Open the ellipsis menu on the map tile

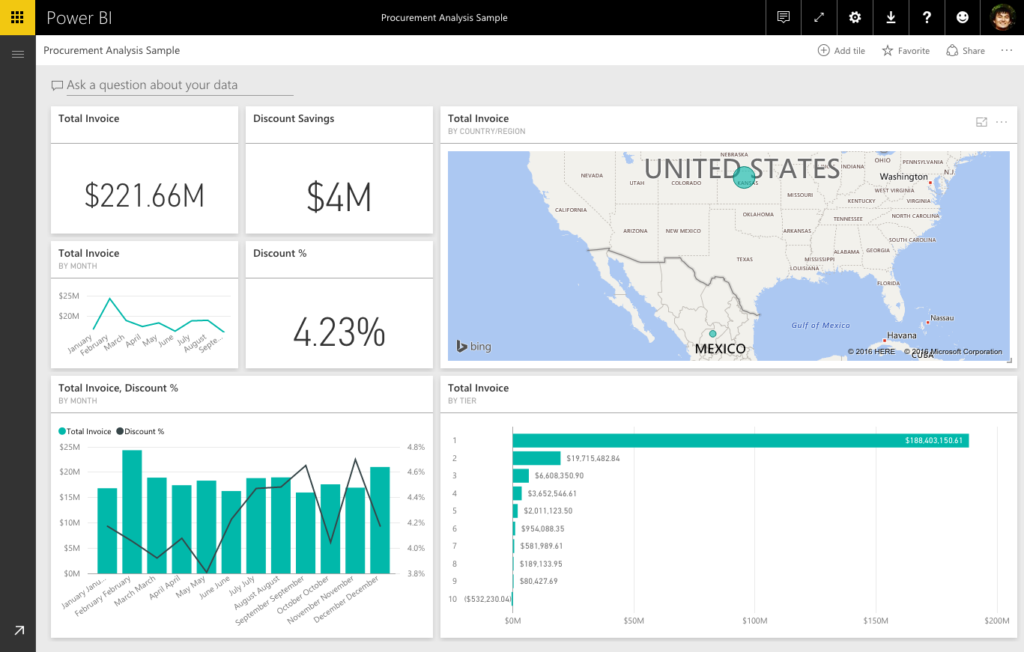tap(1003, 122)
